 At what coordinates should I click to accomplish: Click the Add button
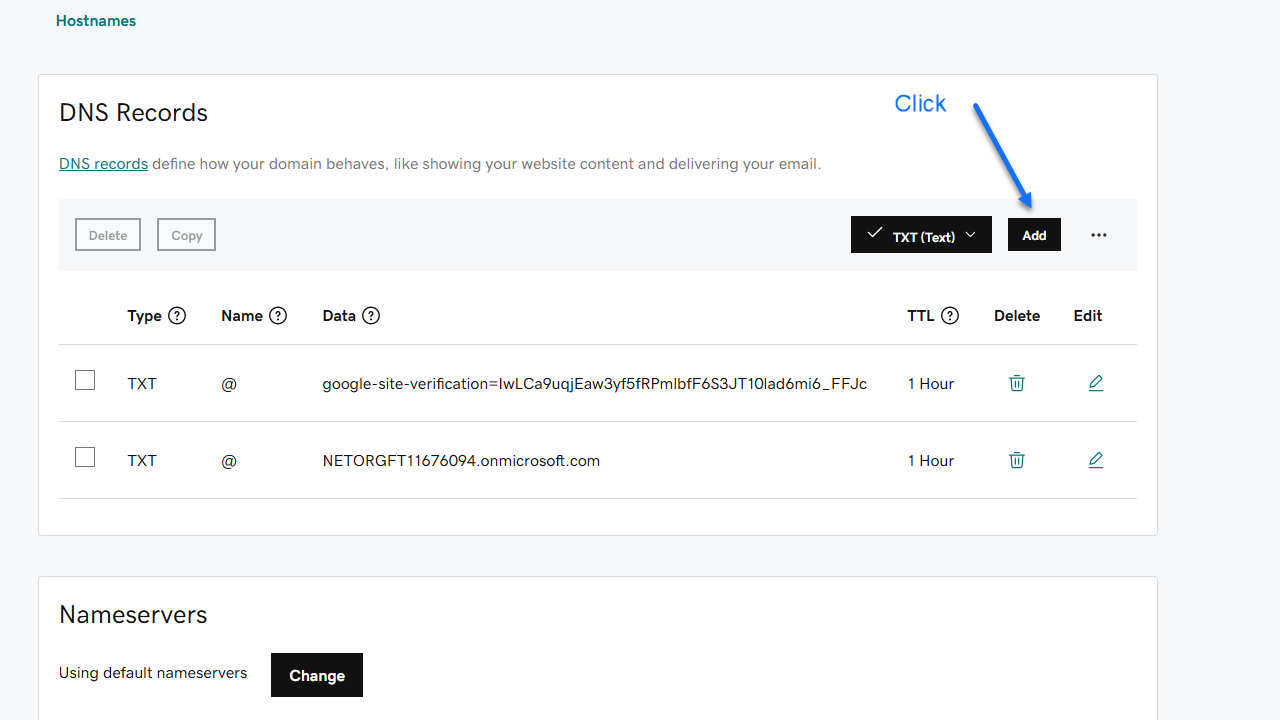click(1034, 235)
